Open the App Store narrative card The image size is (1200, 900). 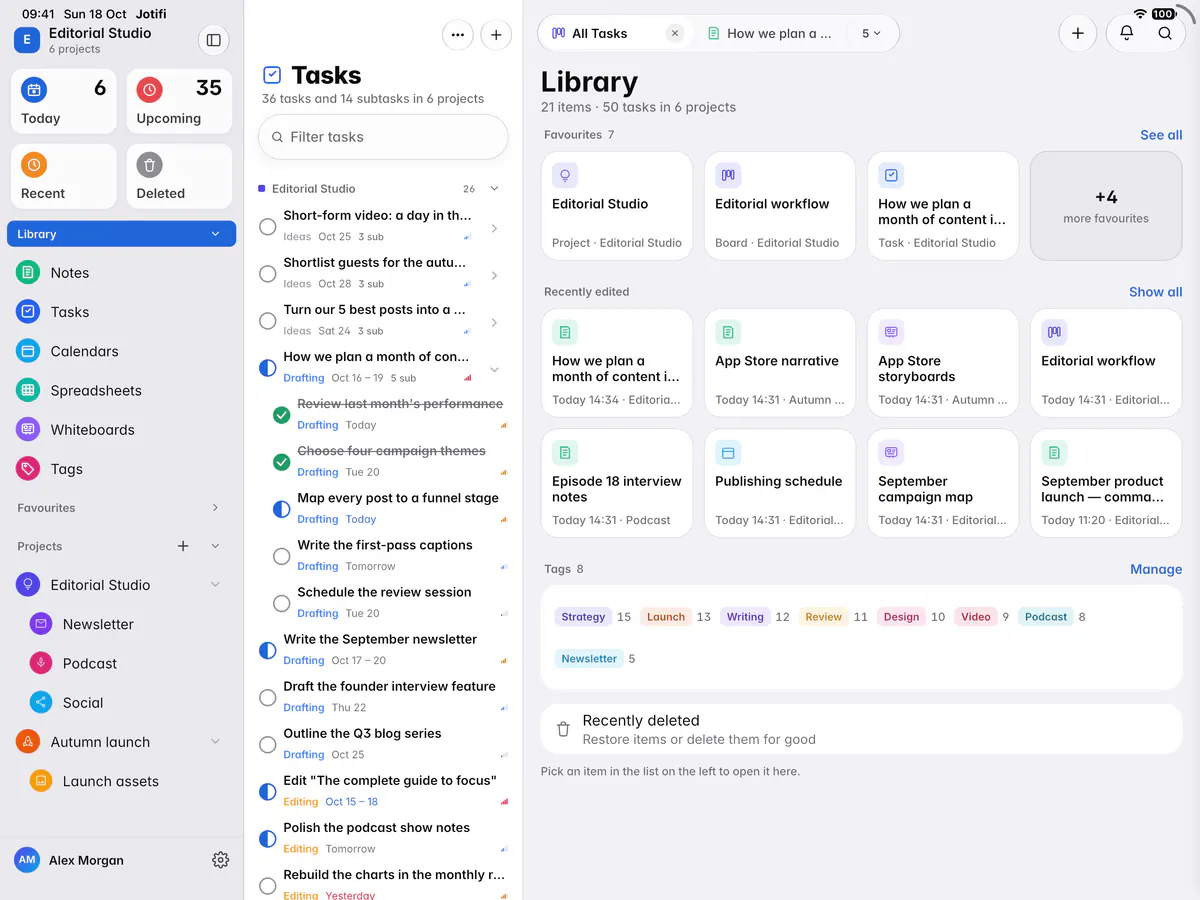click(x=780, y=364)
